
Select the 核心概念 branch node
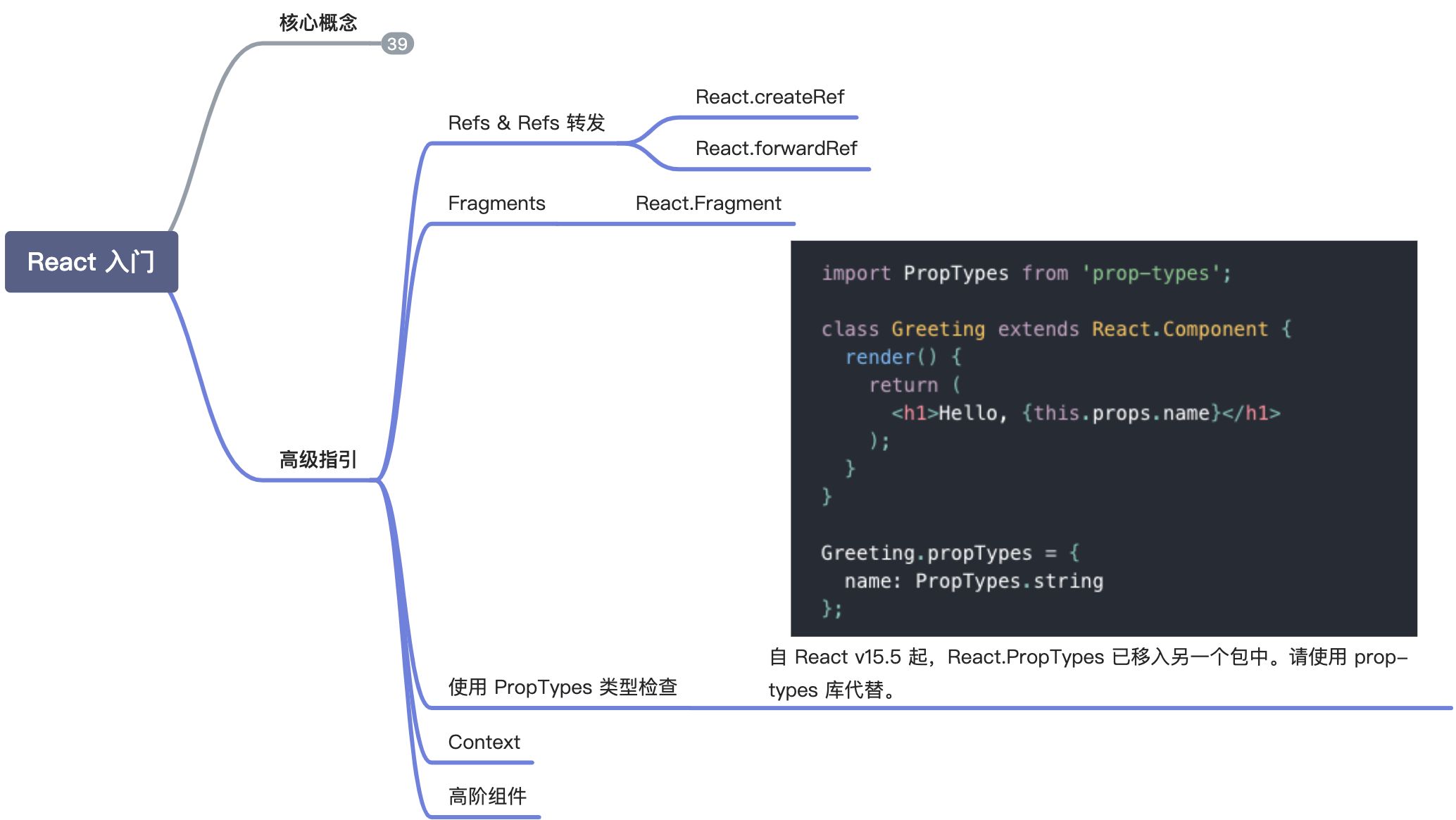[x=318, y=23]
